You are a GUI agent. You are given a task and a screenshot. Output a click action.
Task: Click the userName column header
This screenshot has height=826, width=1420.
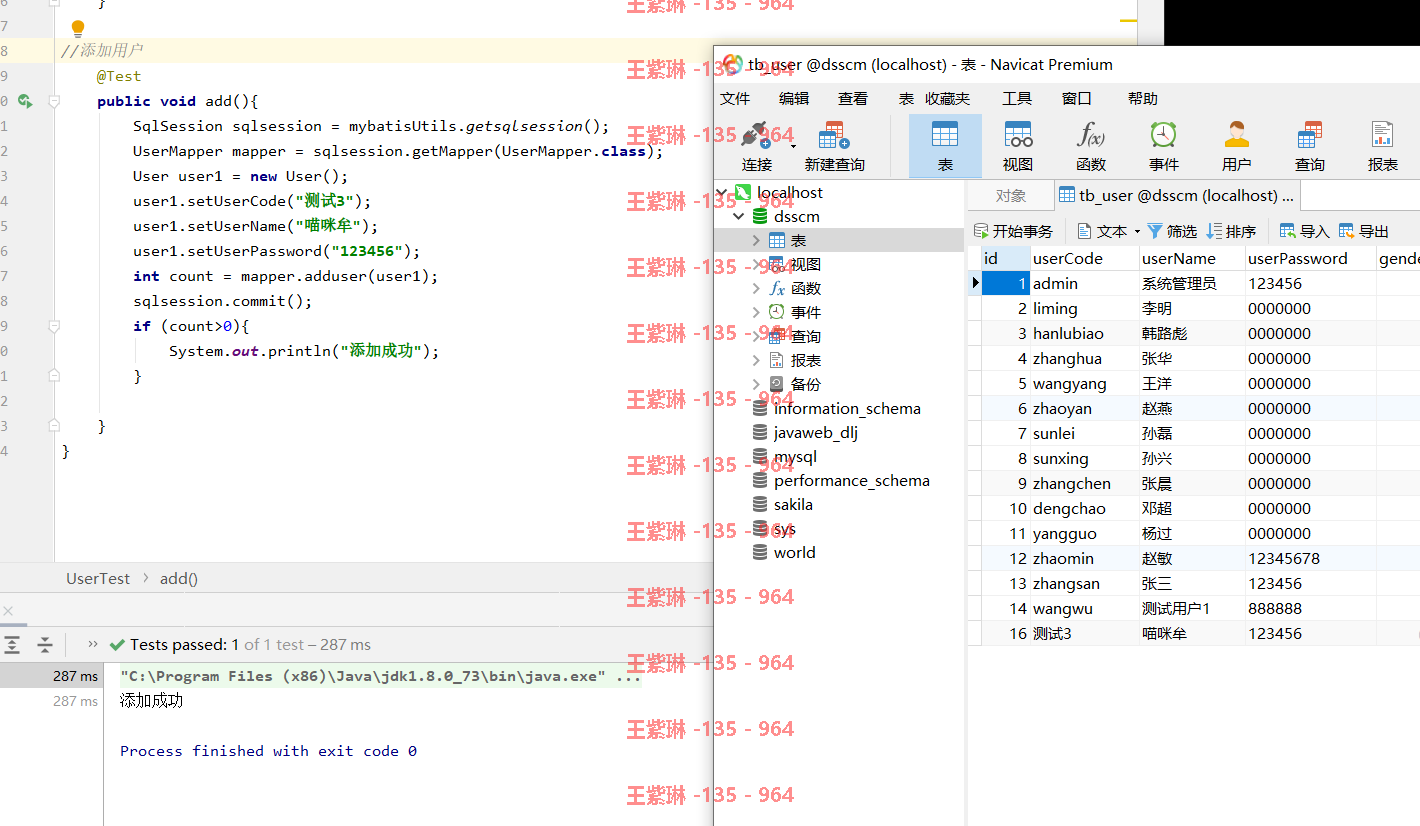(1192, 258)
